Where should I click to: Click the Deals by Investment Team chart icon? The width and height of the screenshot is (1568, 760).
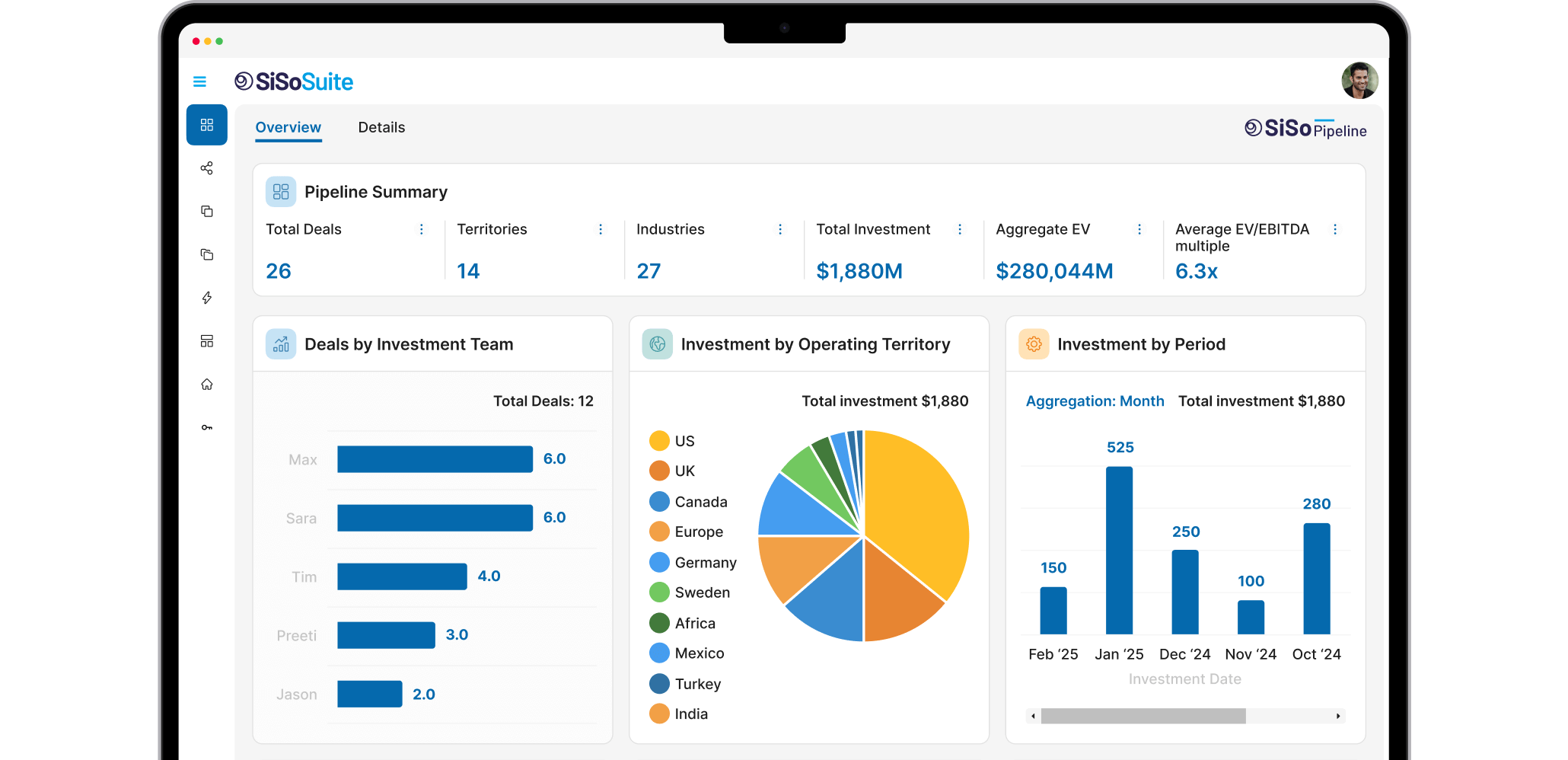click(281, 344)
